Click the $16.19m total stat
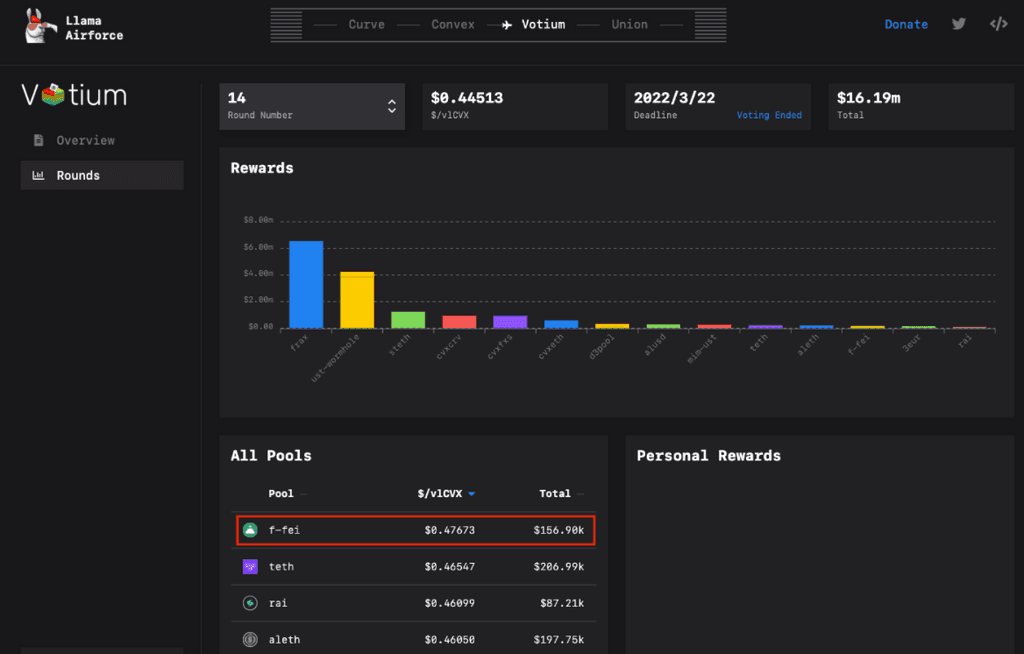 (869, 98)
